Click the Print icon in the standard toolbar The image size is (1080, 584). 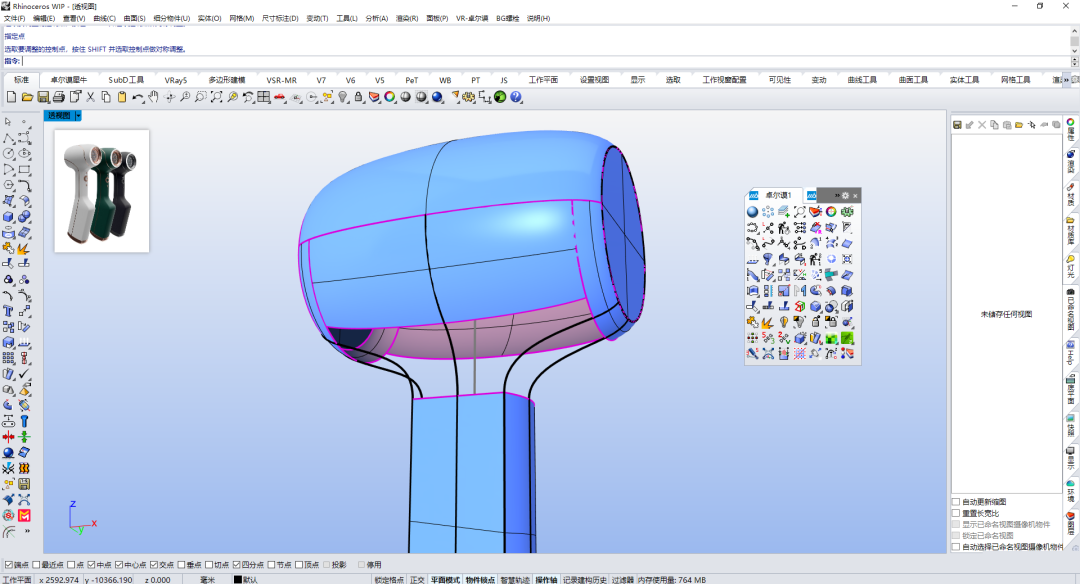point(59,97)
